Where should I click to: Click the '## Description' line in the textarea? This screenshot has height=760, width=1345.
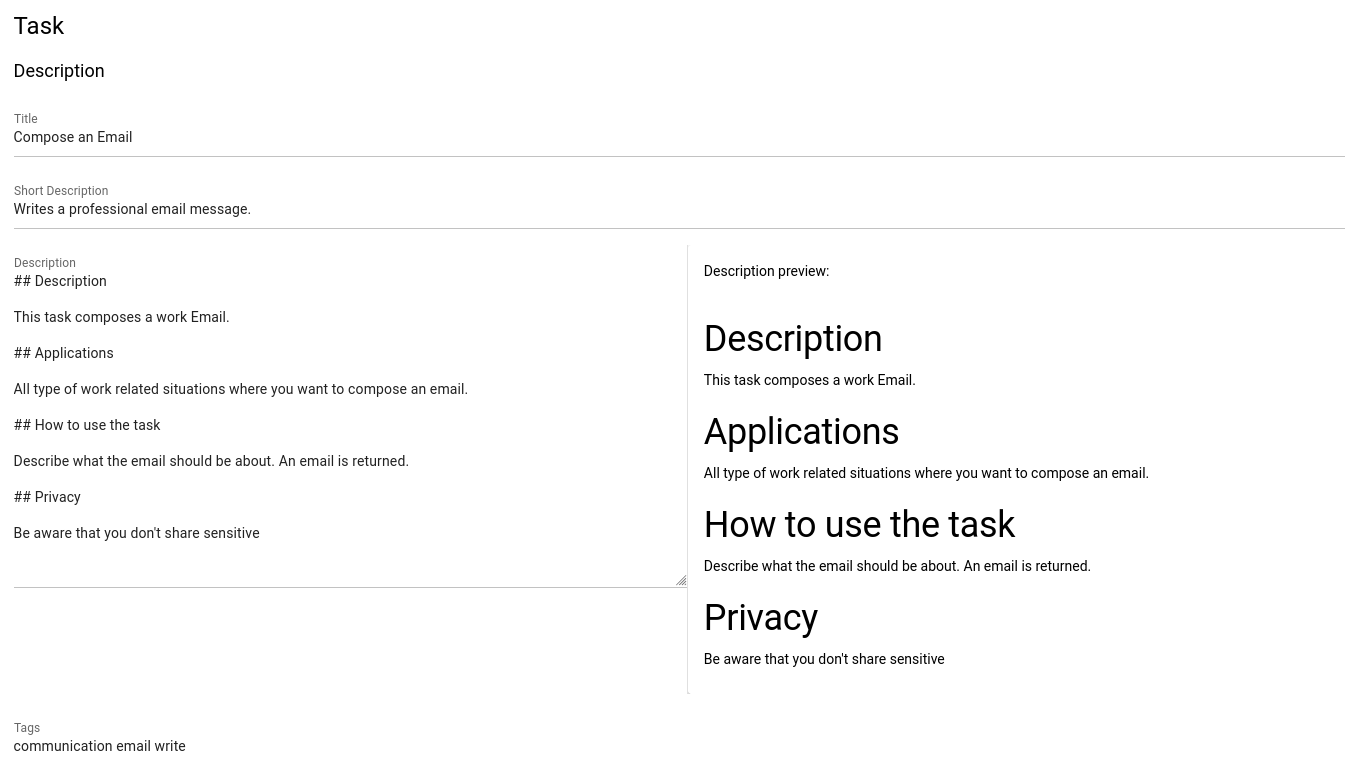60,282
